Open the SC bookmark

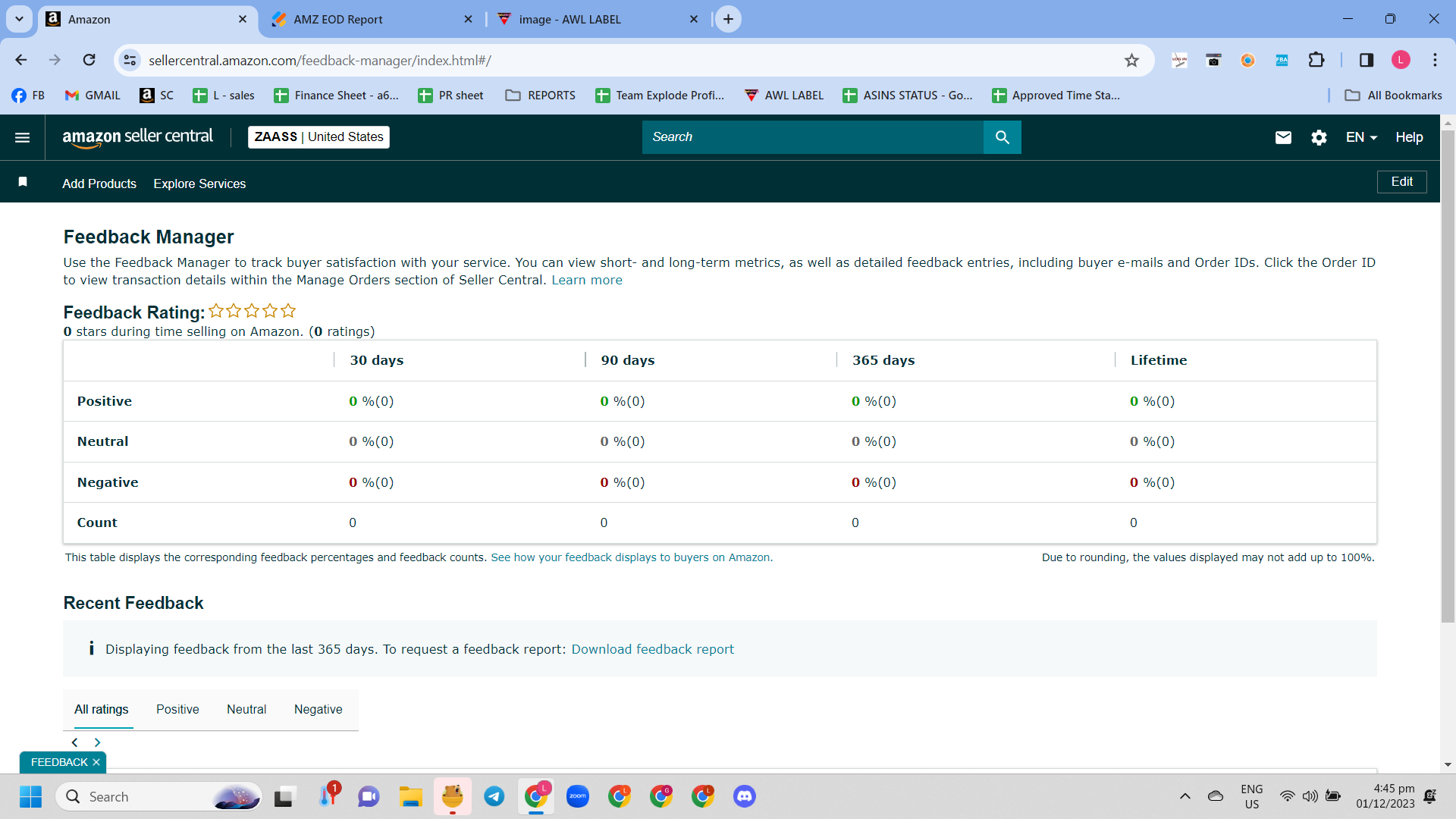click(x=157, y=95)
